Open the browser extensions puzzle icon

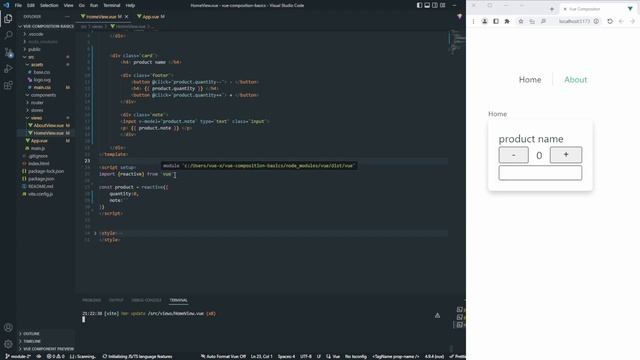click(x=507, y=21)
